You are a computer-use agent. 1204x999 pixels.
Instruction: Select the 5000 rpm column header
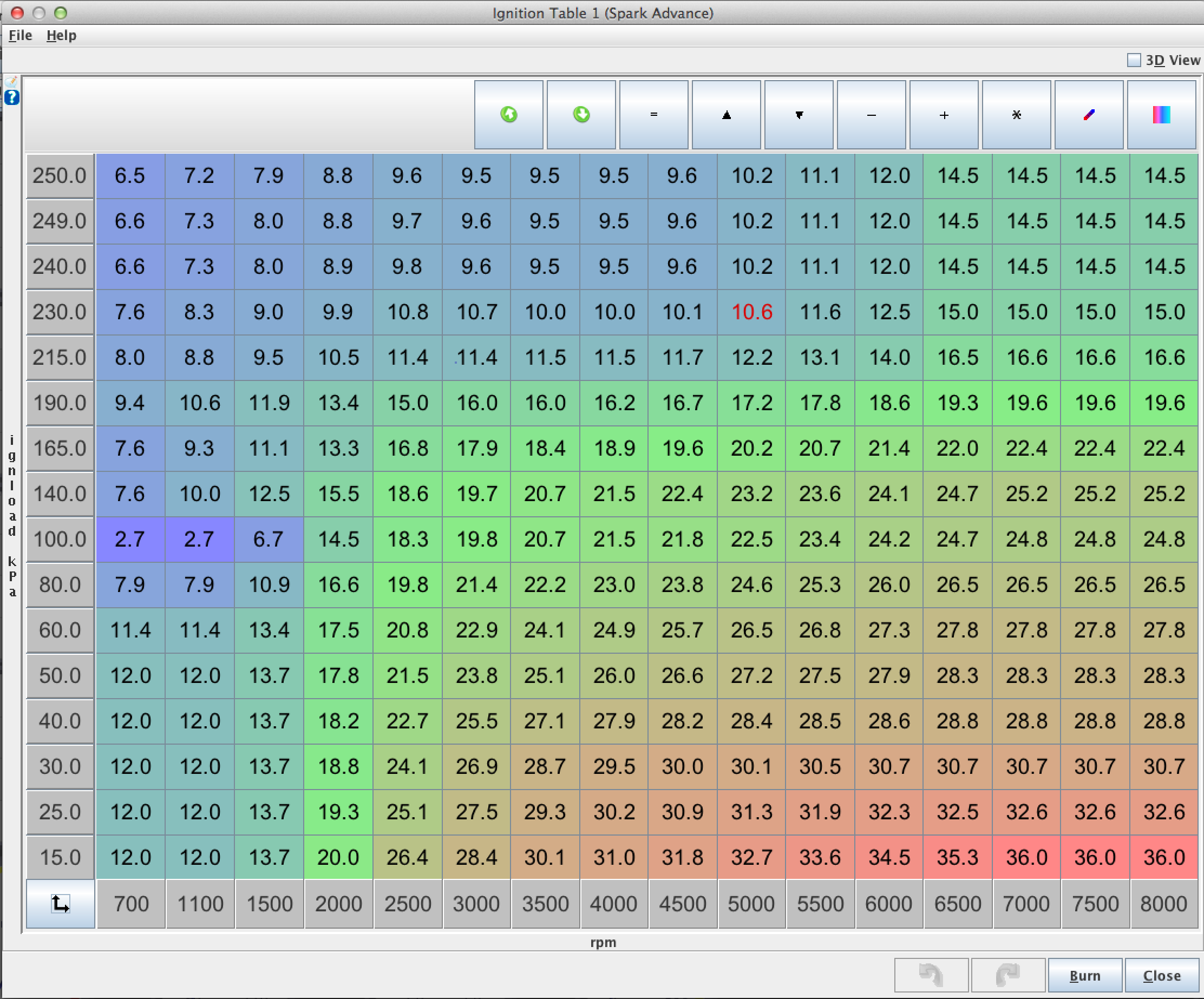coord(751,904)
